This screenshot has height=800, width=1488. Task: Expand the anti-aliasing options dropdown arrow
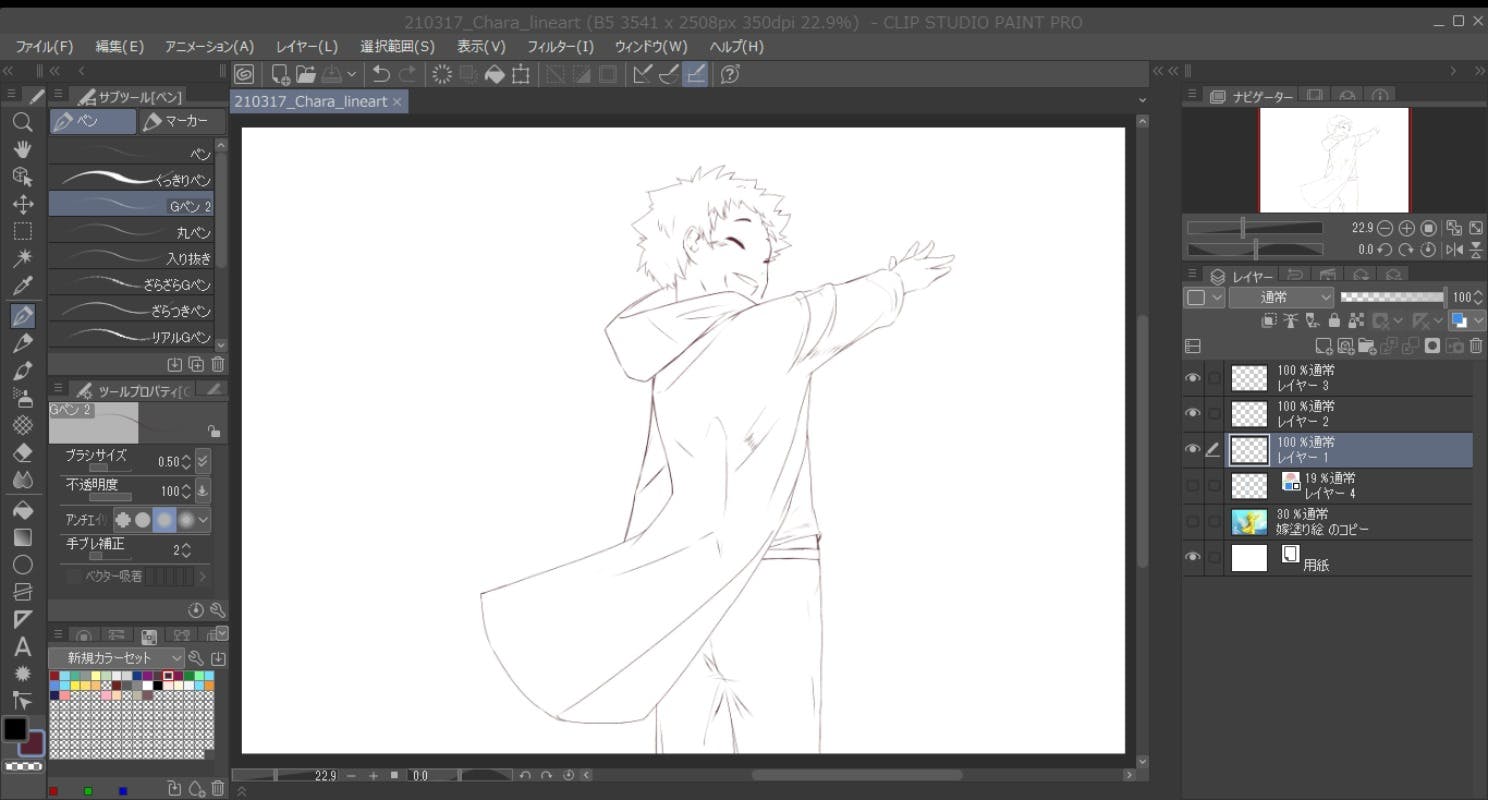204,520
